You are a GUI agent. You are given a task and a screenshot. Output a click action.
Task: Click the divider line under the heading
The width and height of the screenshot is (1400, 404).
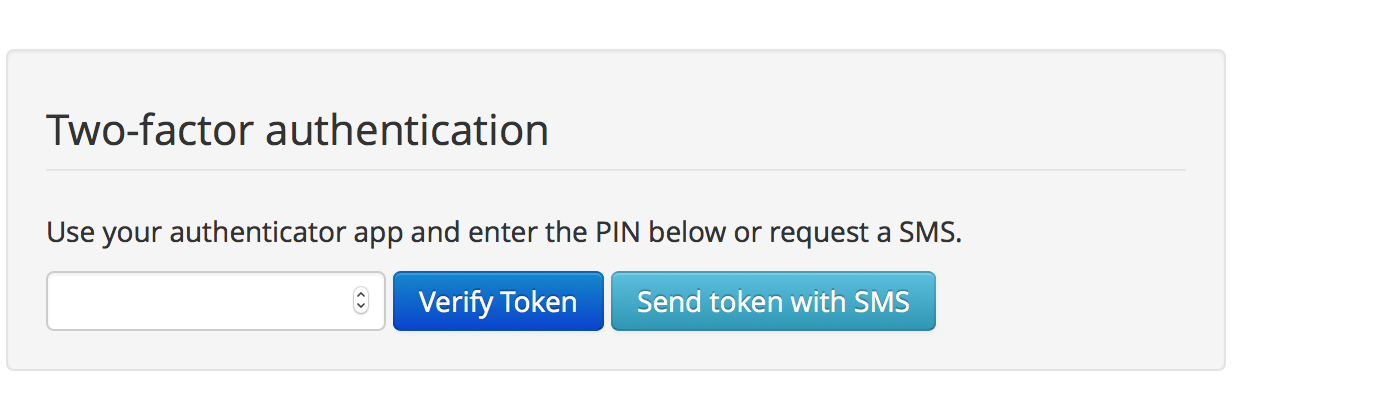pos(615,170)
